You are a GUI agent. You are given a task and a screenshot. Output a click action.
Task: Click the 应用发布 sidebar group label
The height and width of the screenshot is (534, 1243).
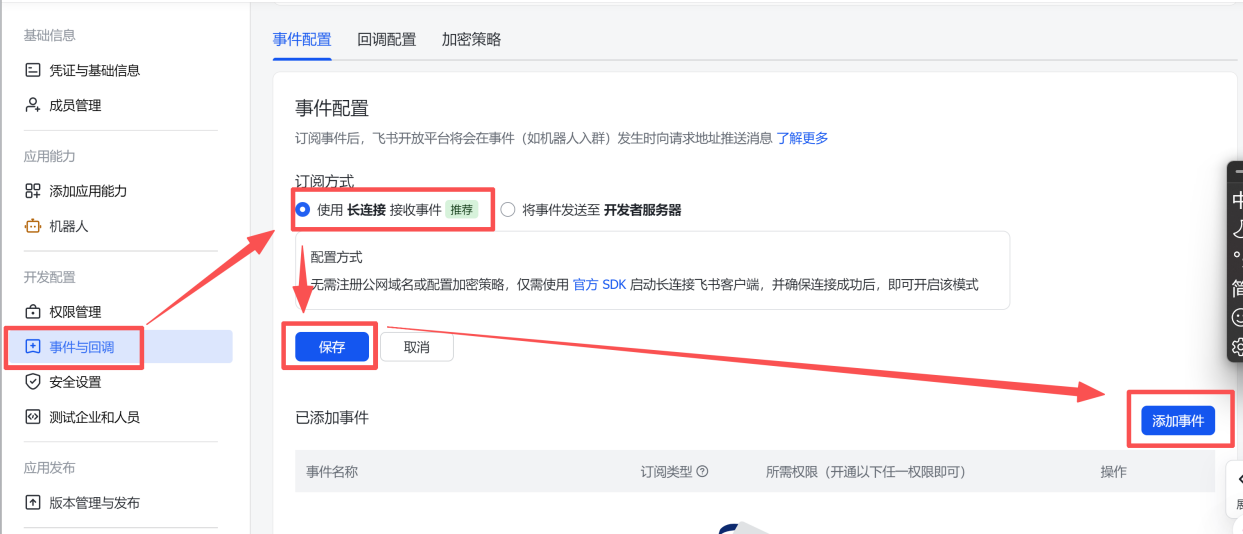click(x=50, y=468)
